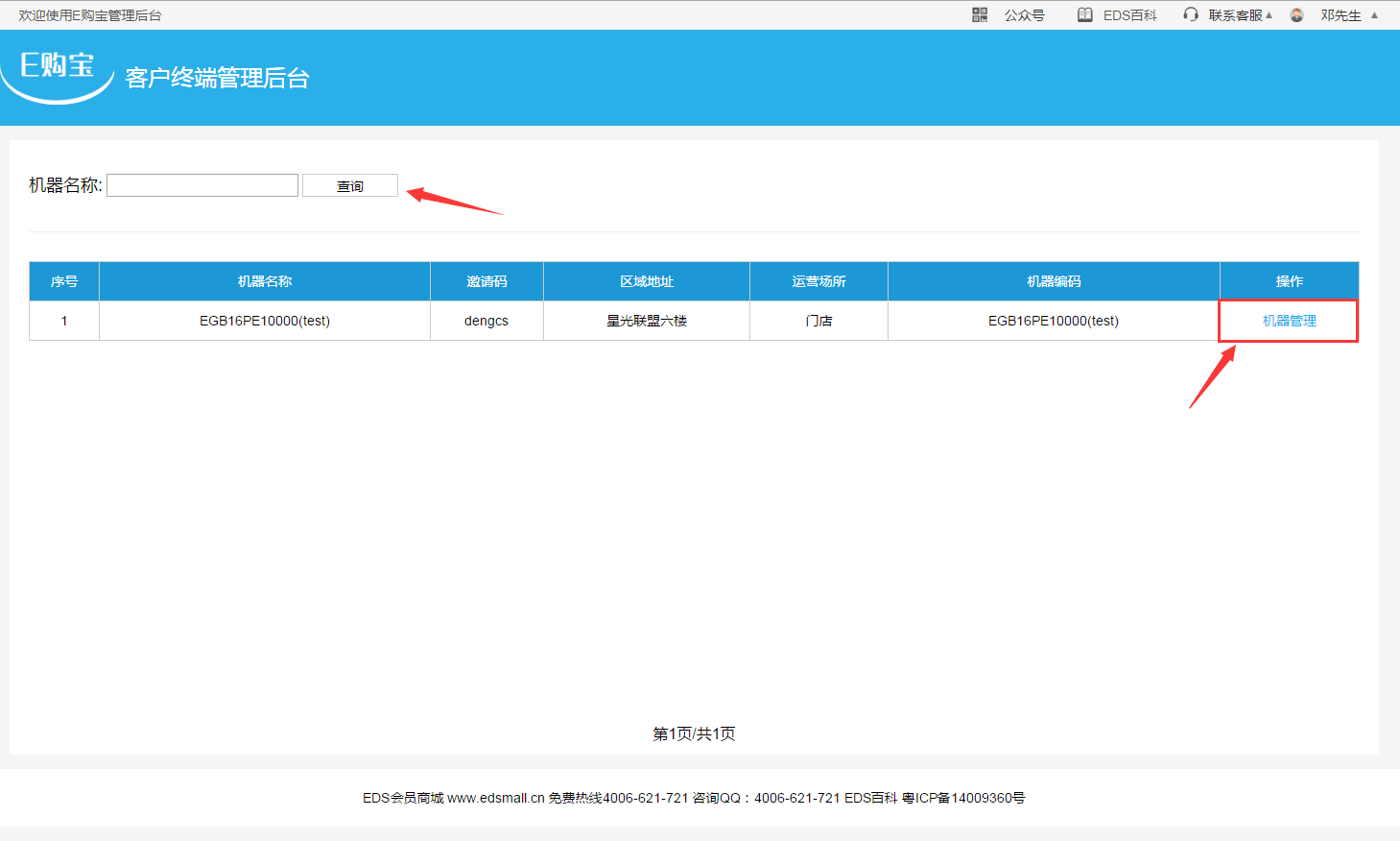Open the EDS百科 link in top bar
Screen dimensions: 1400x841
(1129, 15)
